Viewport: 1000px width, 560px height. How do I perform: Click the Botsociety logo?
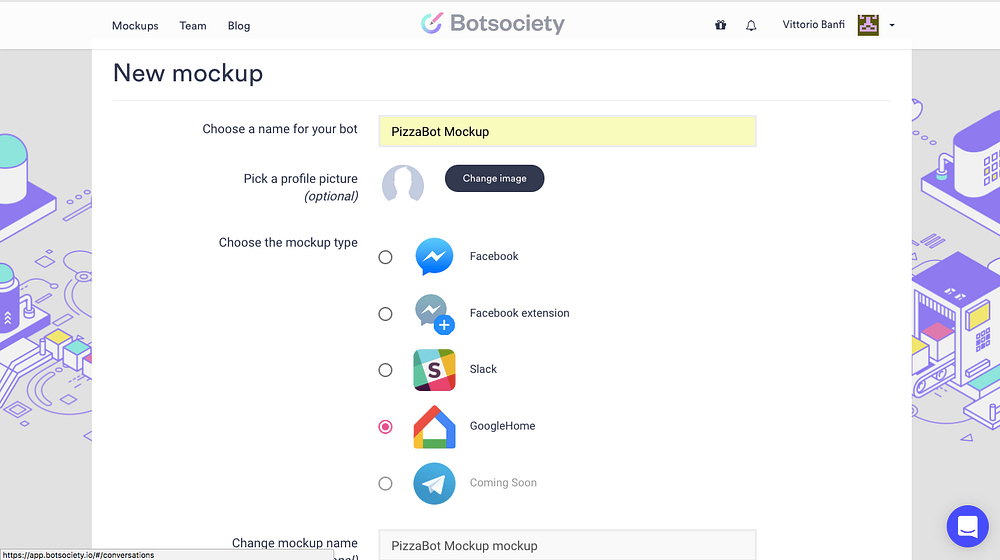click(493, 23)
